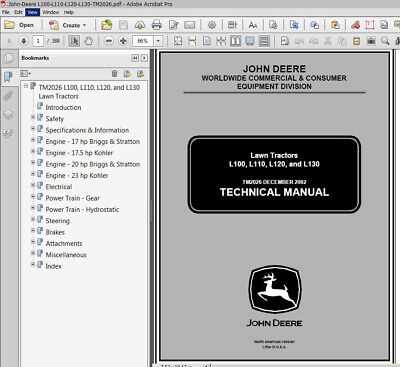Viewport: 400px width, 367px height.
Task: Open the Create PDF dropdown
Action: coord(68,25)
